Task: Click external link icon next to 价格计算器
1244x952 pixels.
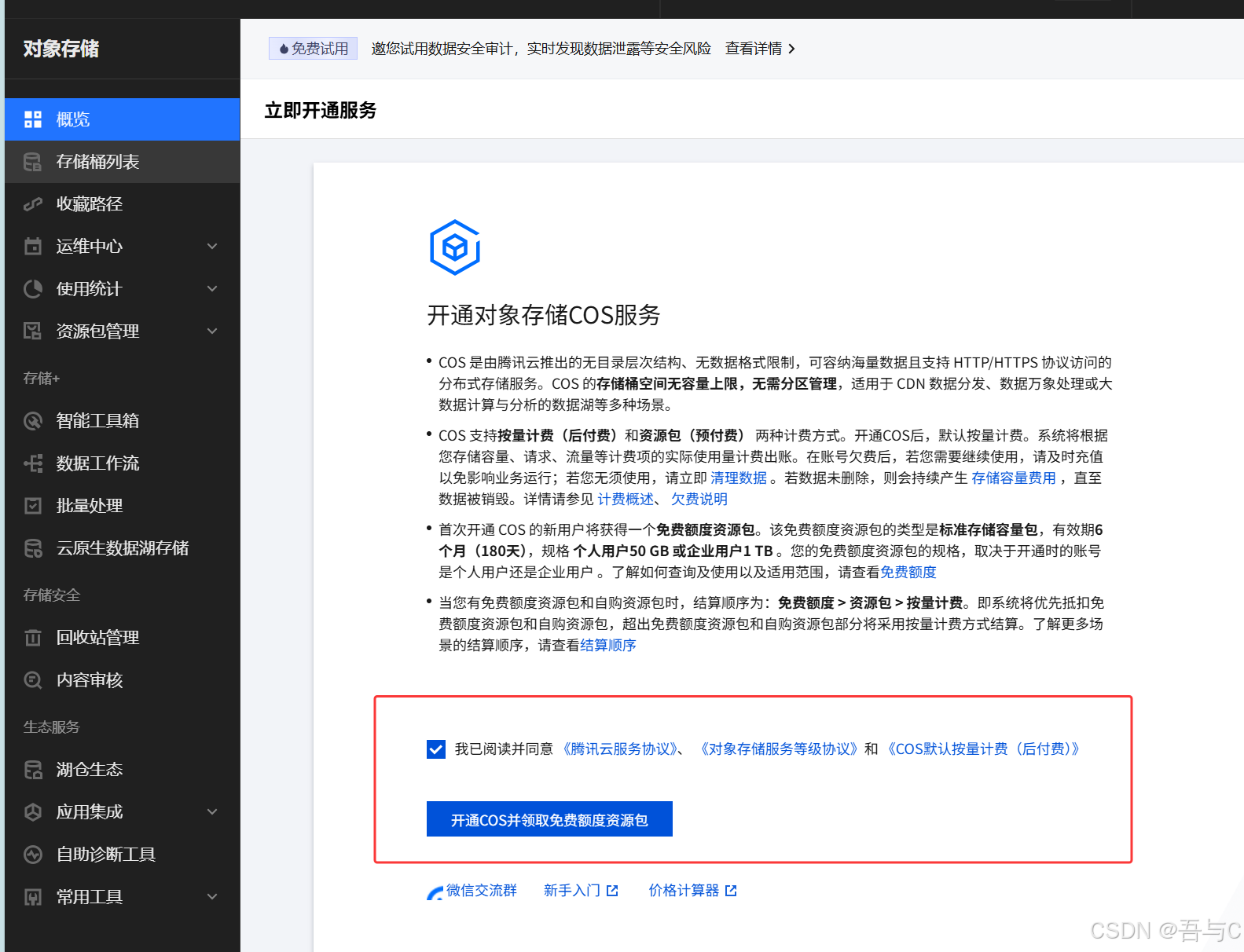Action: coord(731,891)
